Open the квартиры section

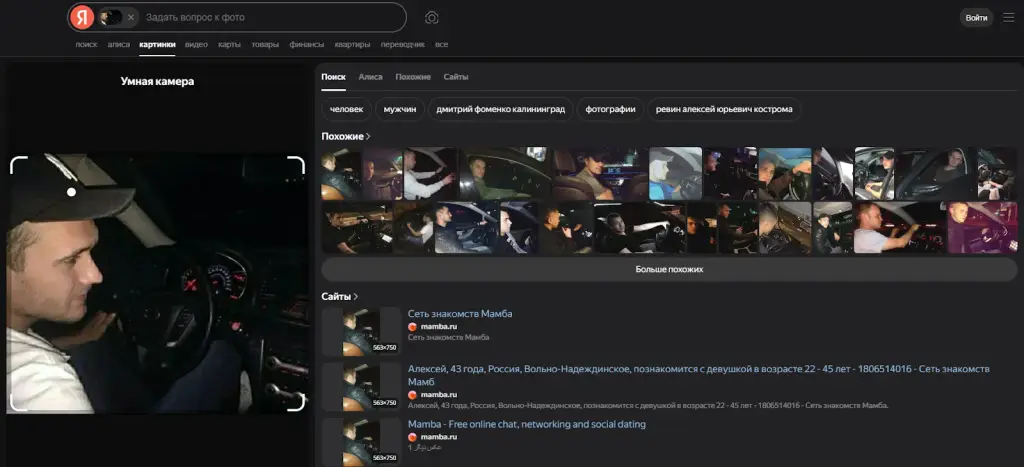tap(352, 44)
